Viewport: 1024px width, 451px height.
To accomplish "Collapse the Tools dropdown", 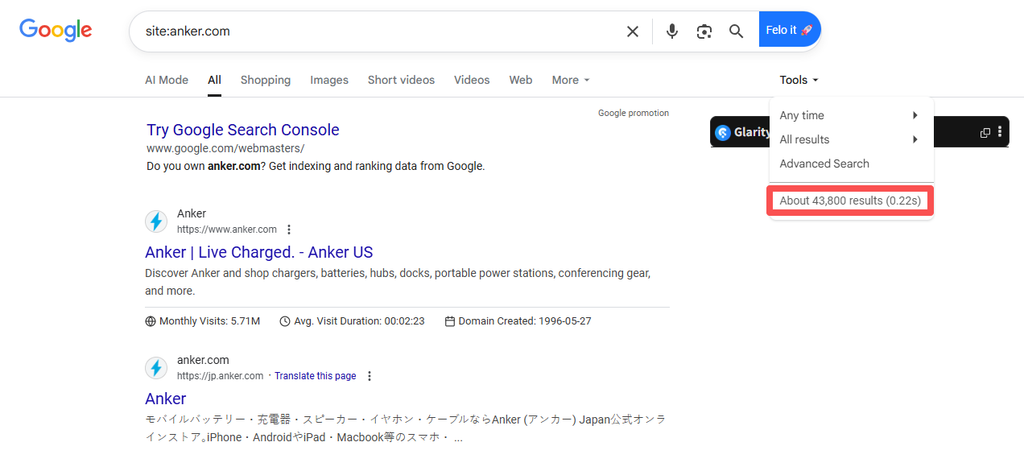I will (799, 80).
